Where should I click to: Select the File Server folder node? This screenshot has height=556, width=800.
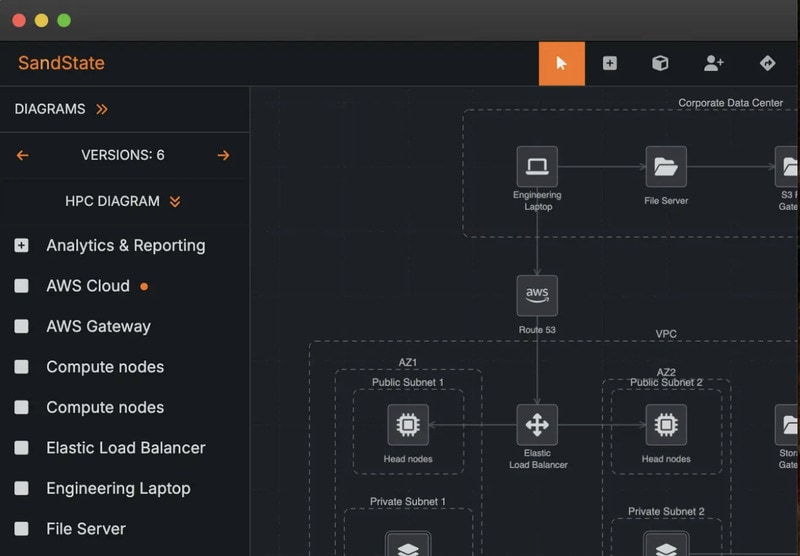click(666, 166)
